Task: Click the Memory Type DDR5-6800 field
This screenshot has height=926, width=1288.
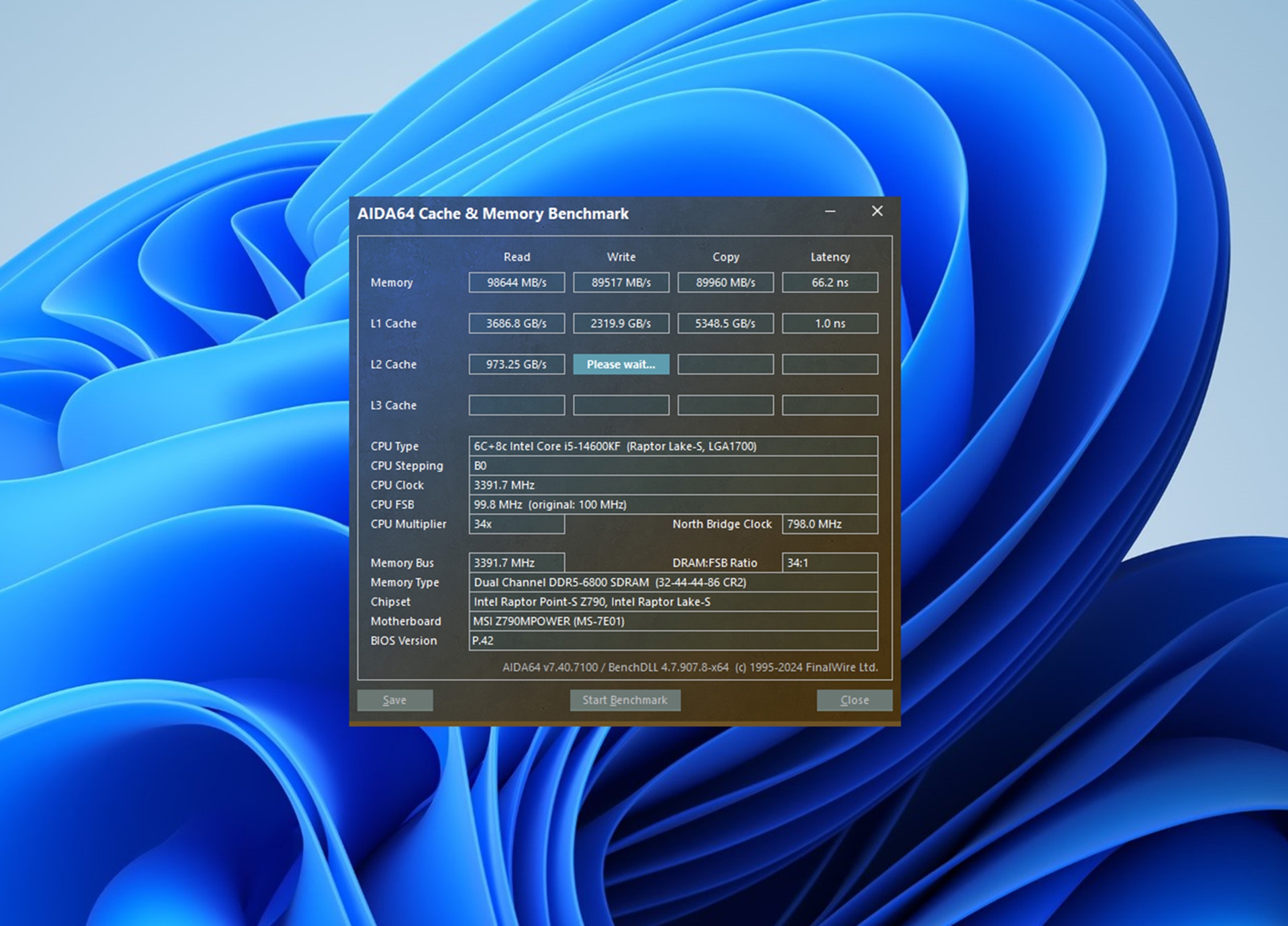Action: tap(673, 582)
